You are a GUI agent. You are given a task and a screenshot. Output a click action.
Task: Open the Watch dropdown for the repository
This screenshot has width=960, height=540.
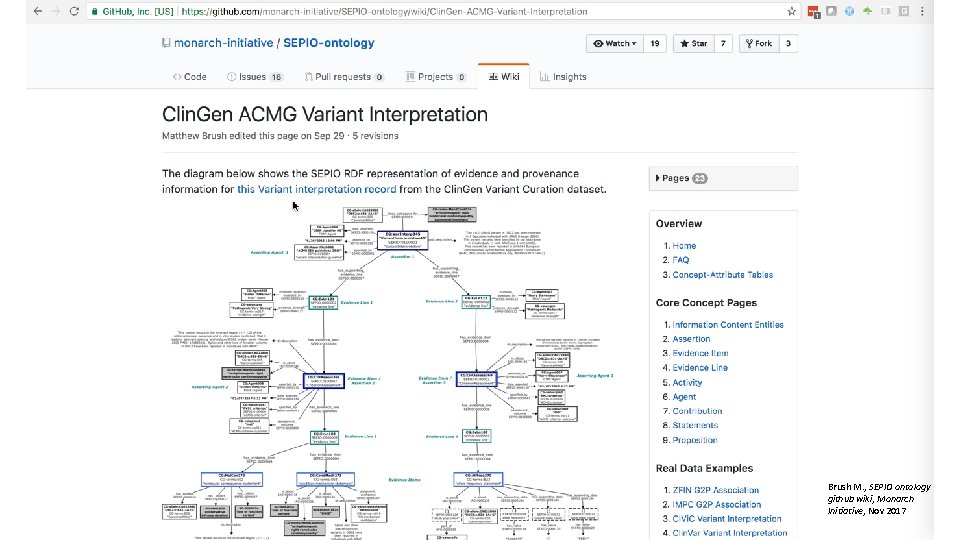[x=615, y=44]
